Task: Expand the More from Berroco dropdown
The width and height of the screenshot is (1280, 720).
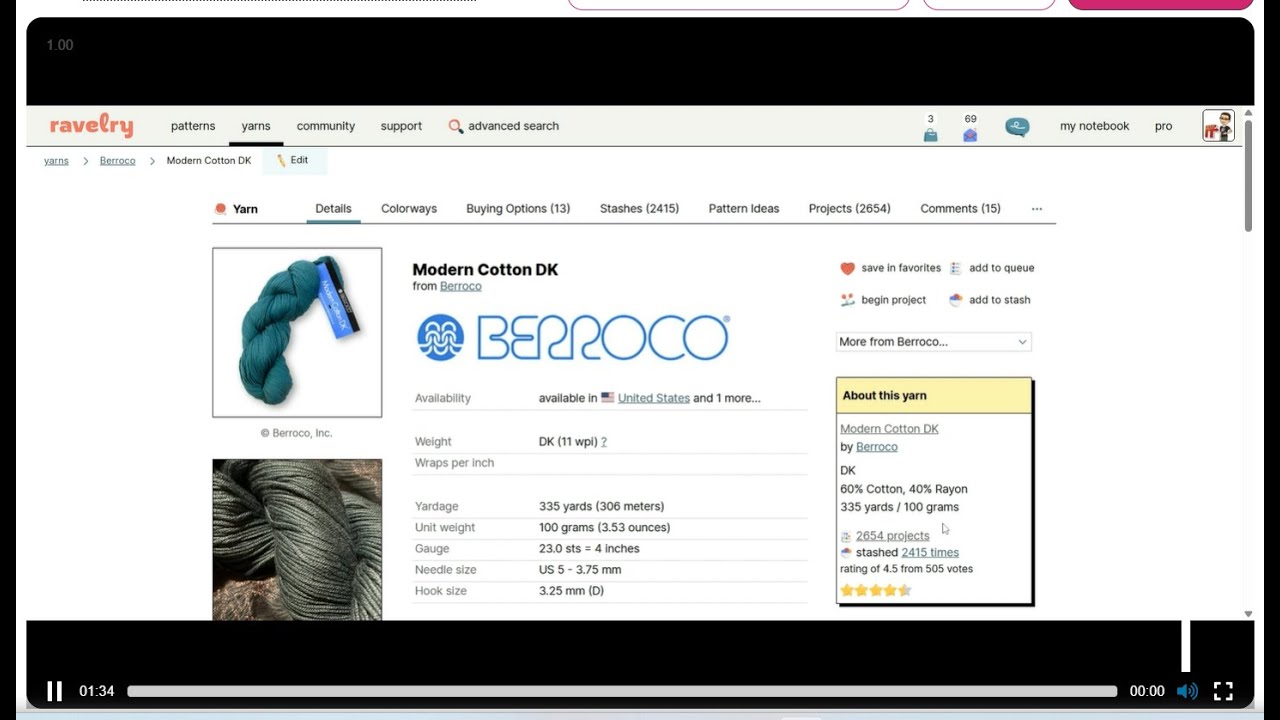Action: pos(933,342)
